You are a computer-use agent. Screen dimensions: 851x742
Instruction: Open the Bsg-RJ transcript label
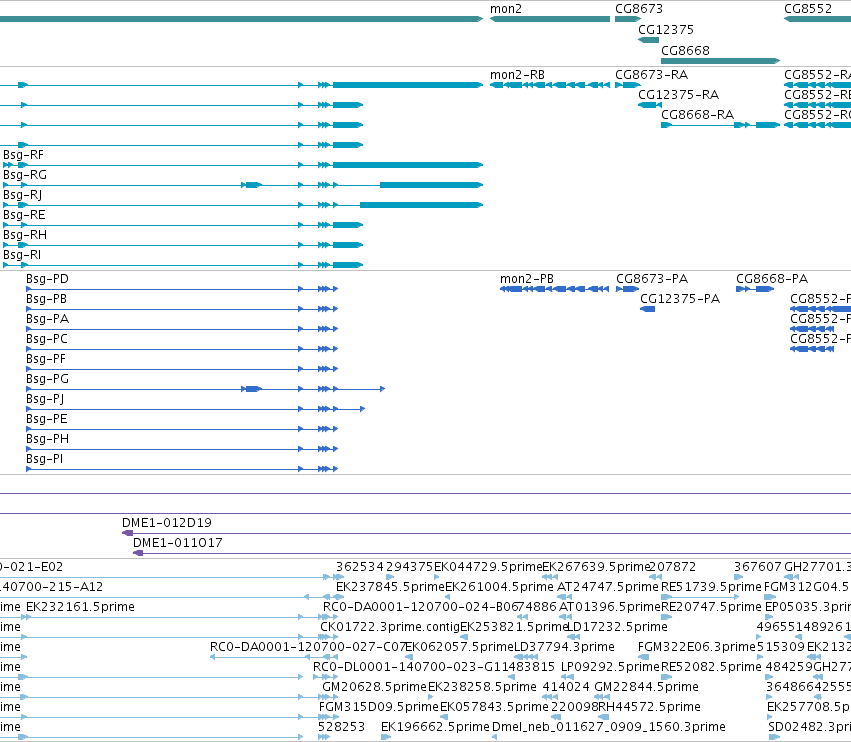coord(22,195)
